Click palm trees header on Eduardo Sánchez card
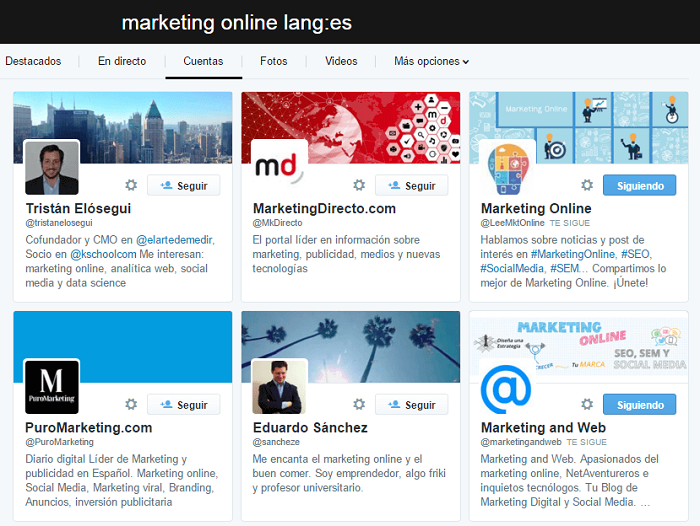 click(351, 346)
